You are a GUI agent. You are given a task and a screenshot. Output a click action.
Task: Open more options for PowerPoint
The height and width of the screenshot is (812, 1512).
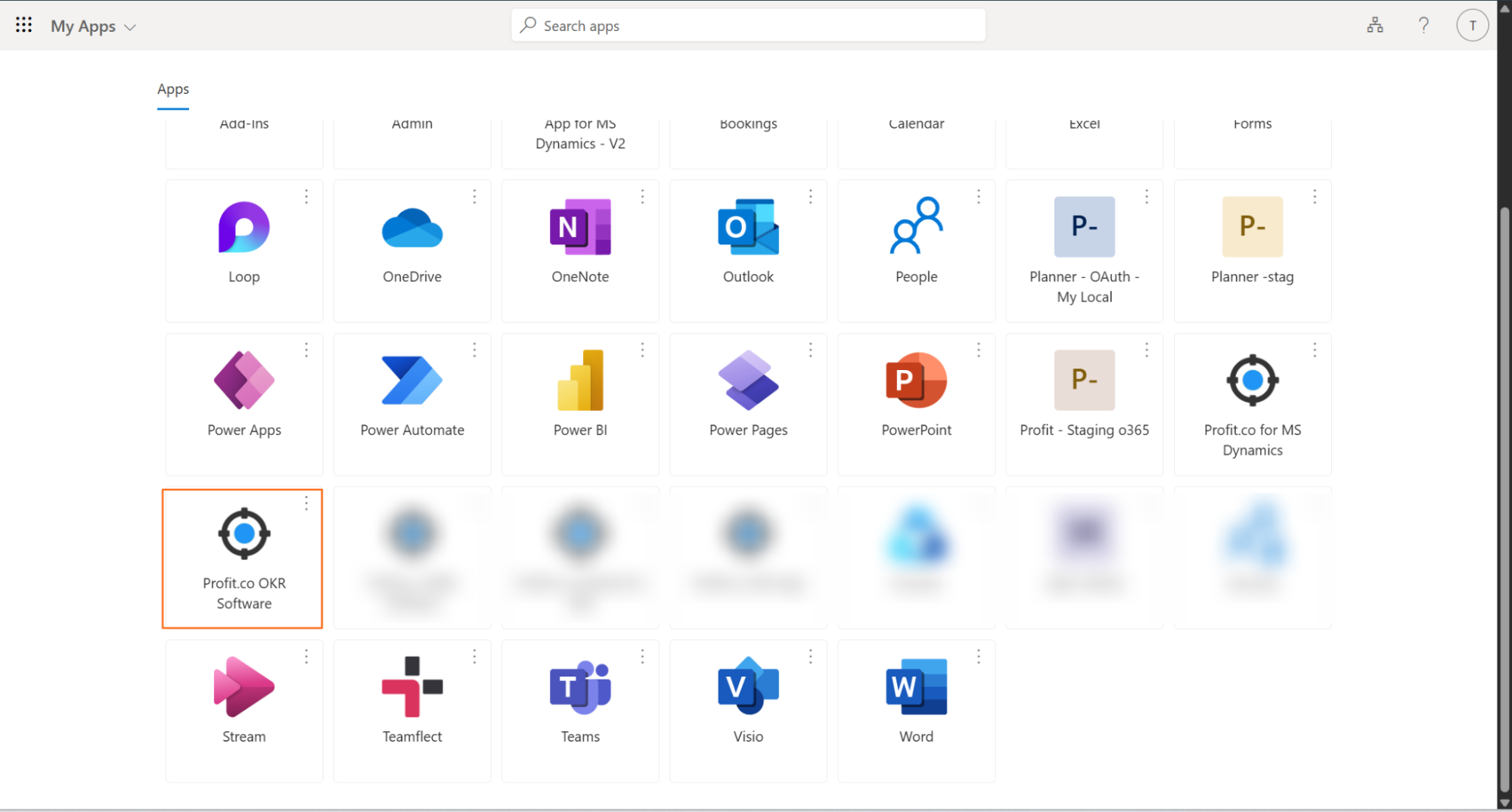pyautogui.click(x=978, y=350)
